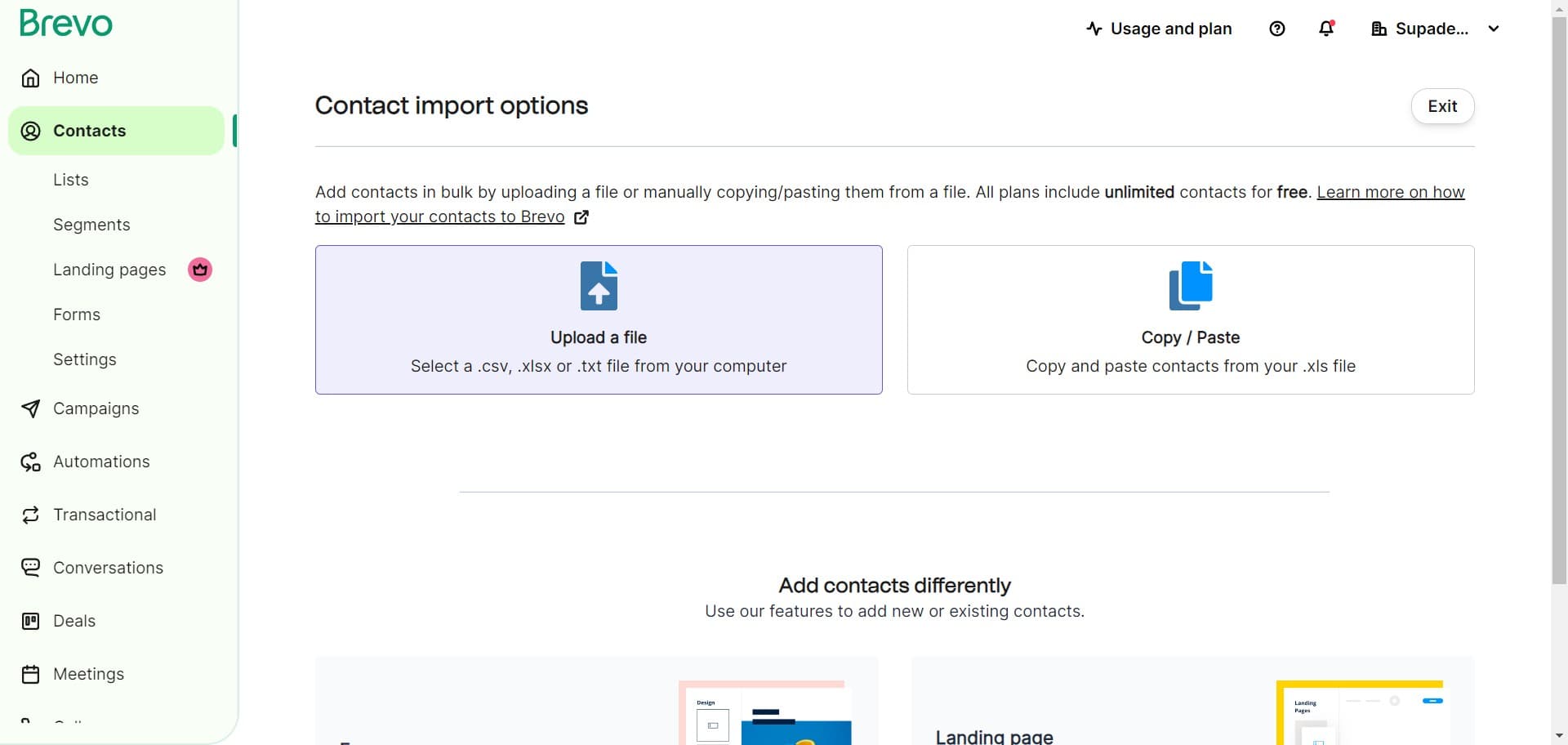Screen dimensions: 1568x745
Task: Select the Upload a file option
Action: (598, 319)
